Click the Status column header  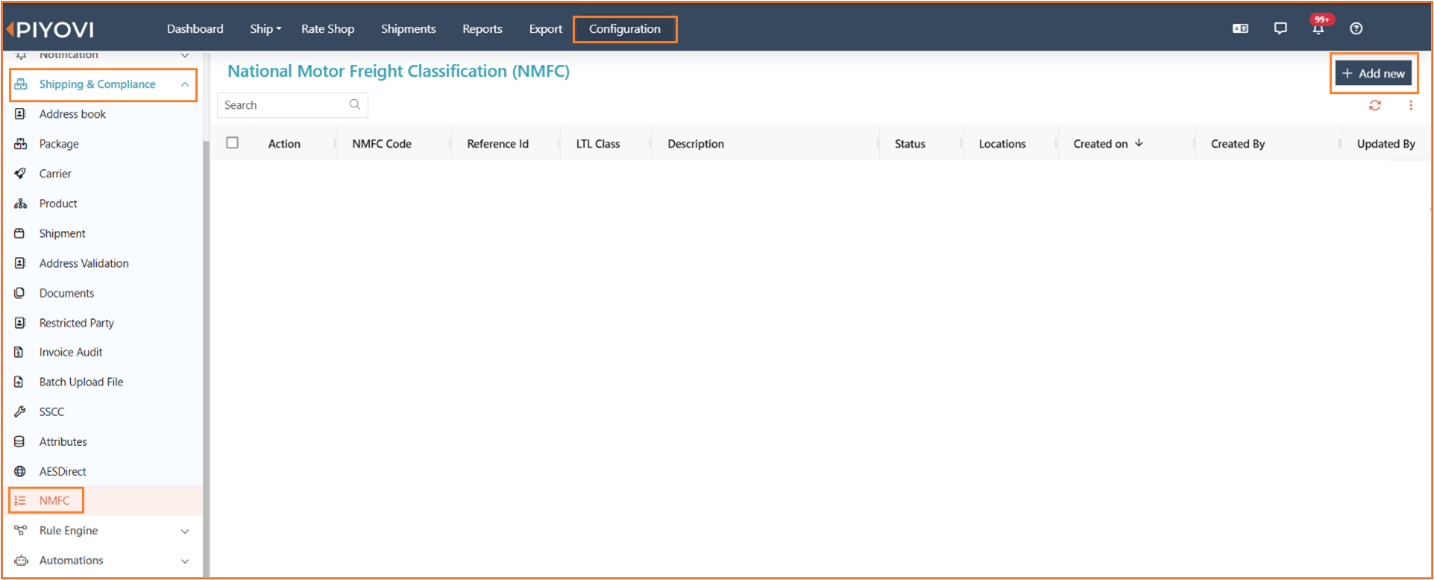[910, 144]
